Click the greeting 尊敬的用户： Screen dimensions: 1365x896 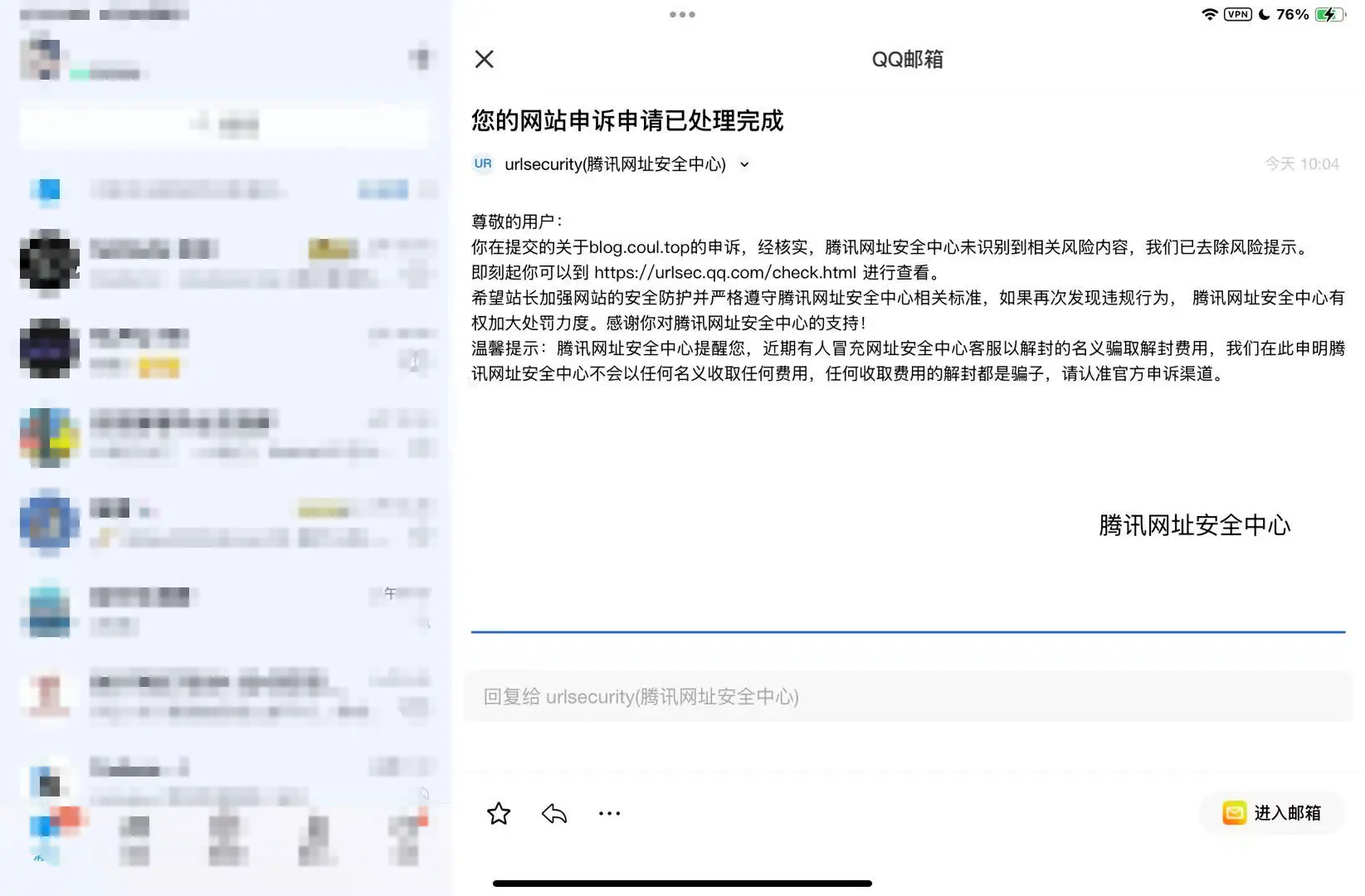(518, 222)
